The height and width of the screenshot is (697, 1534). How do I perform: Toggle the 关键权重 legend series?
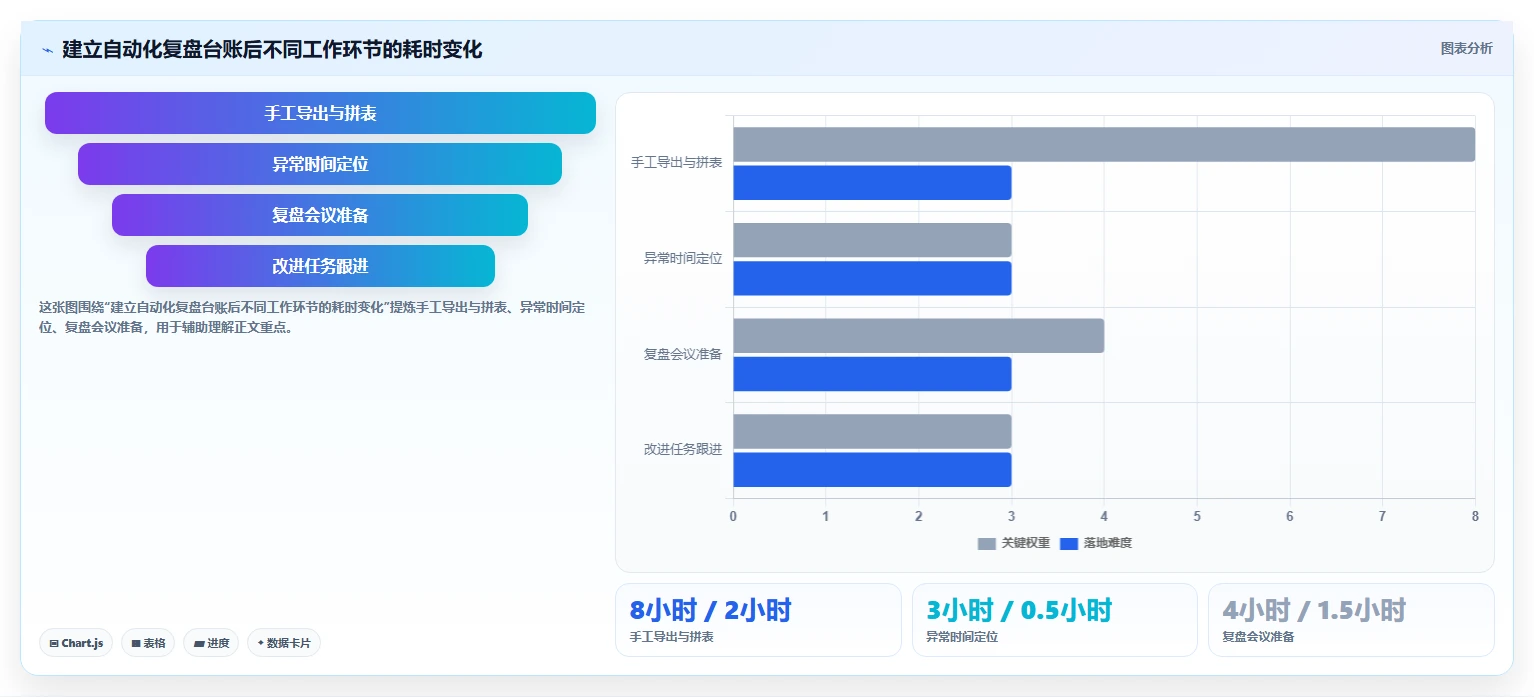tap(1013, 543)
